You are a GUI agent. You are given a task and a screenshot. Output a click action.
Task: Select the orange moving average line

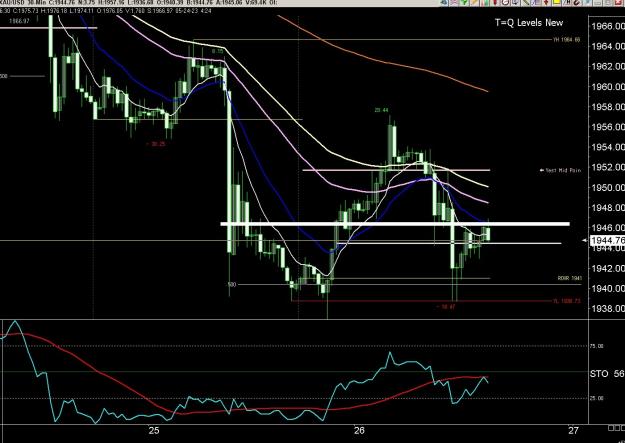tap(383, 62)
